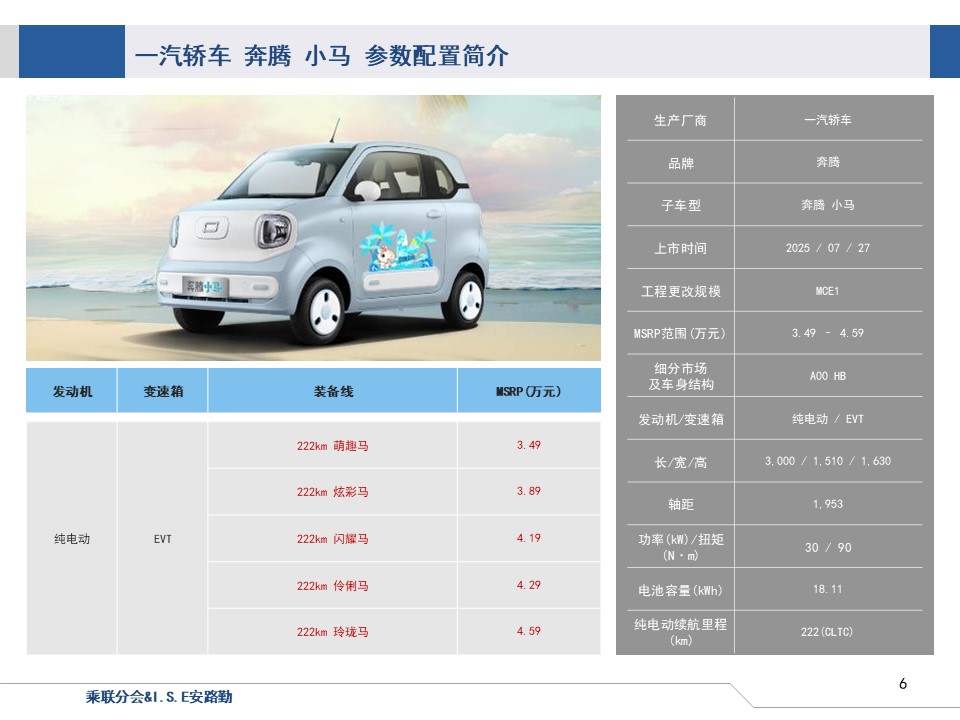
Task: Select the 4.19 price for 闪耀马
Action: (x=529, y=538)
